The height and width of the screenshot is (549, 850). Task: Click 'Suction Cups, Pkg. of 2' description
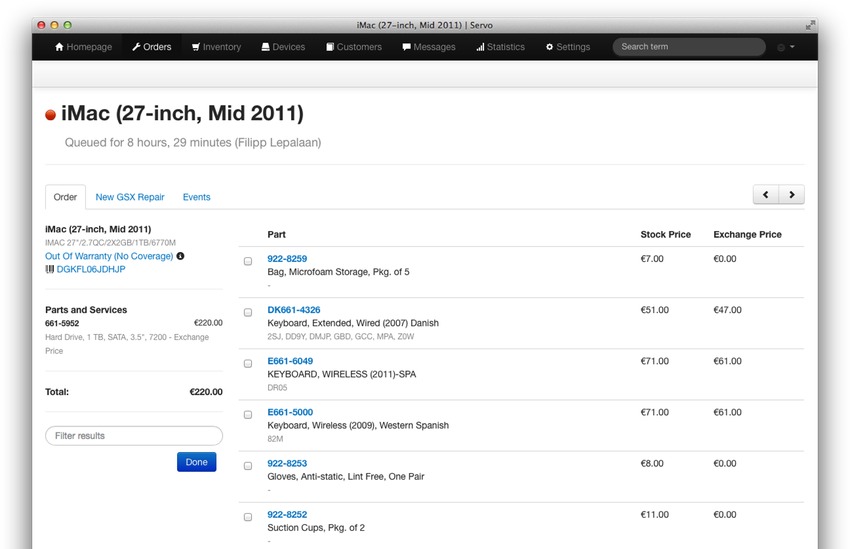coord(316,527)
